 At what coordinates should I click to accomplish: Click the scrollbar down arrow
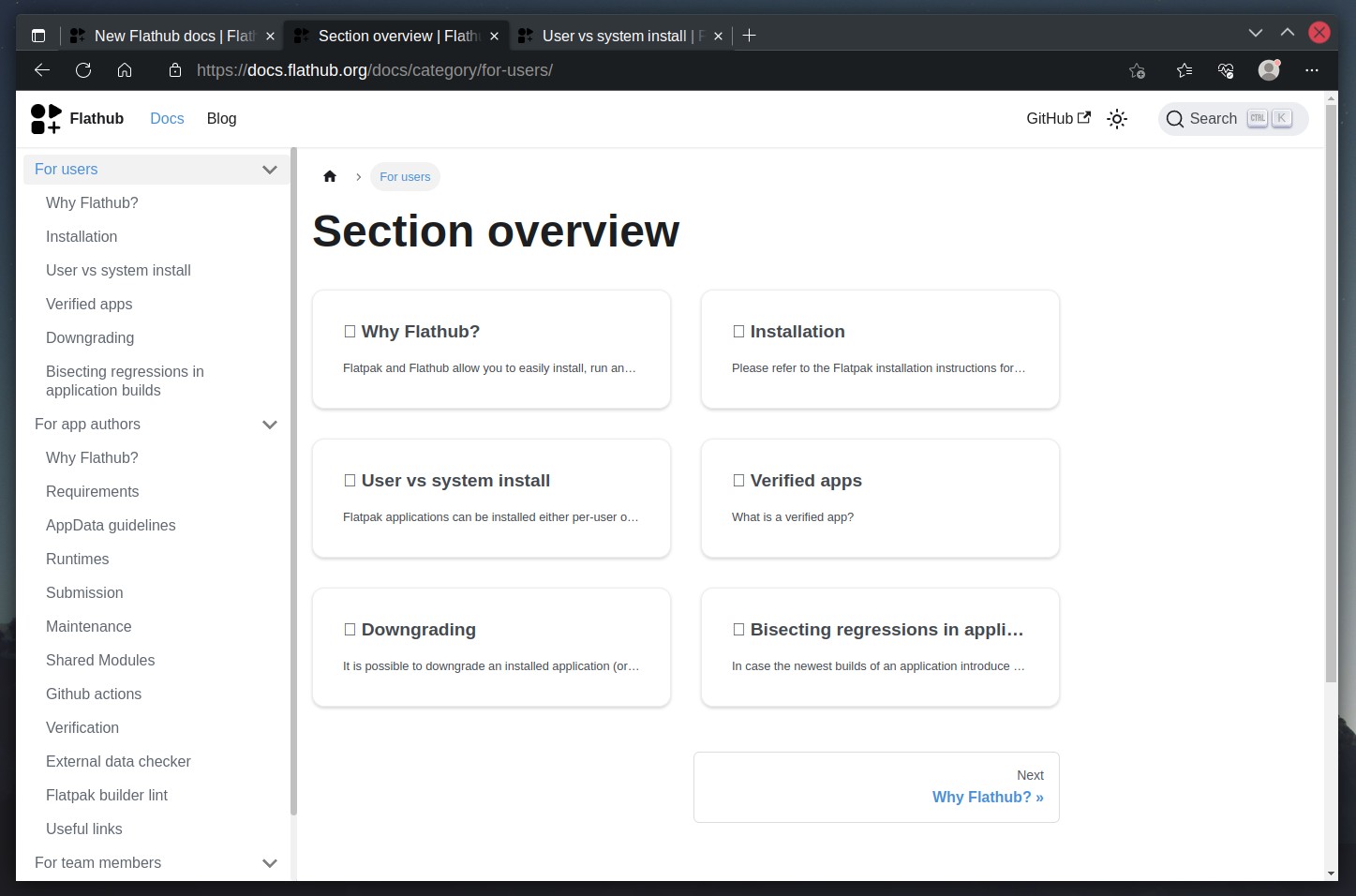1331,874
